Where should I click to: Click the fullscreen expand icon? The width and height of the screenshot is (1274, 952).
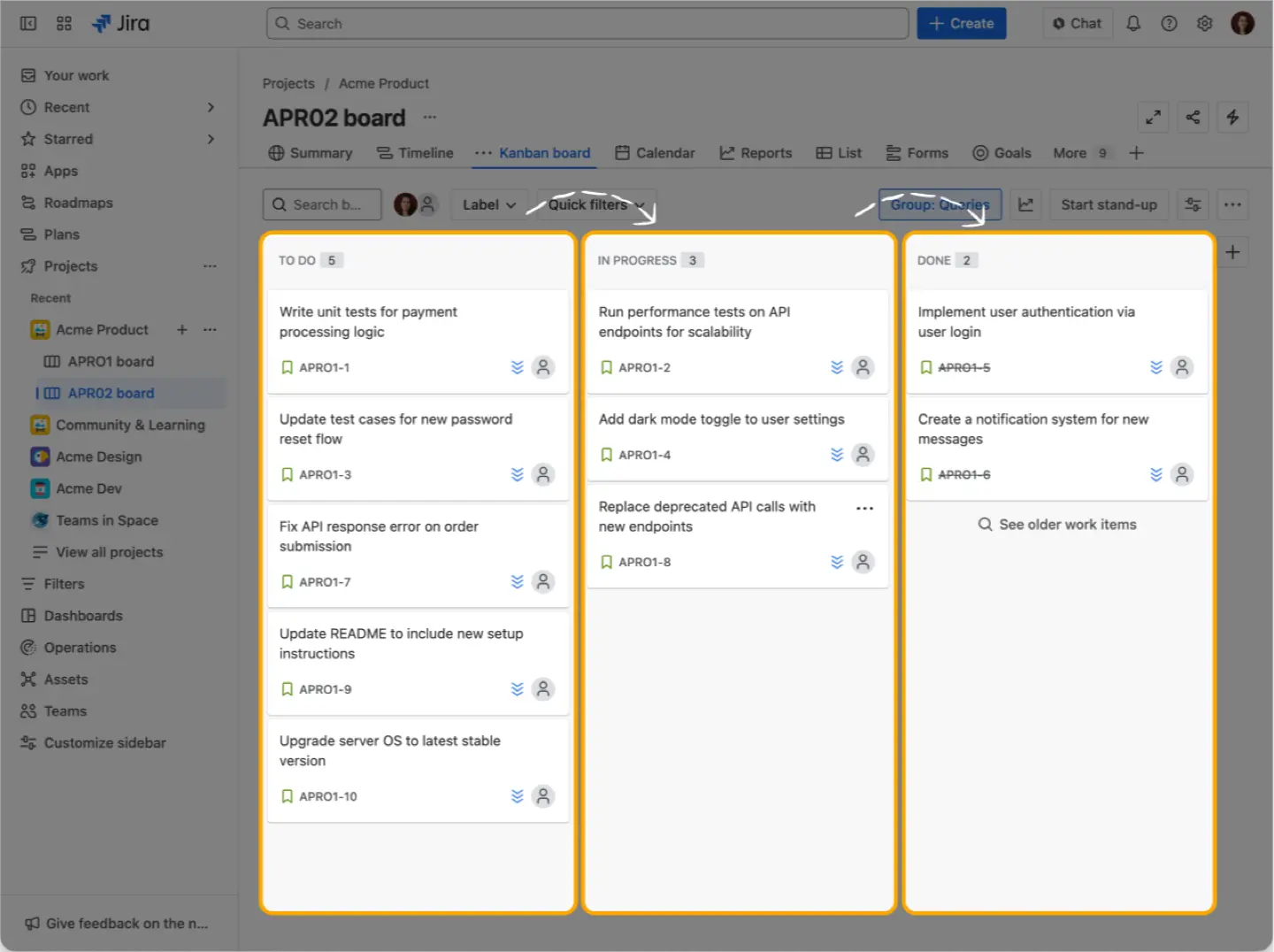1153,117
